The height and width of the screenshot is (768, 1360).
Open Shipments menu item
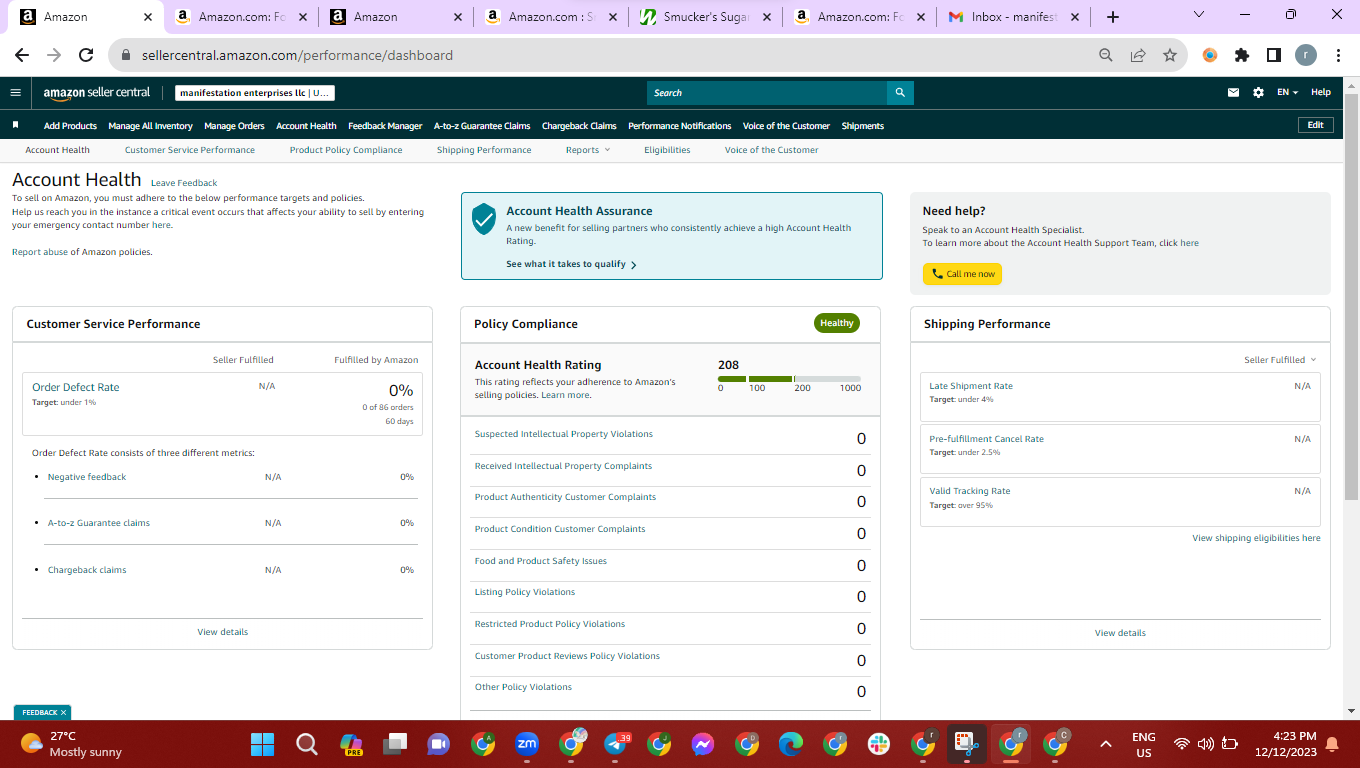point(863,126)
